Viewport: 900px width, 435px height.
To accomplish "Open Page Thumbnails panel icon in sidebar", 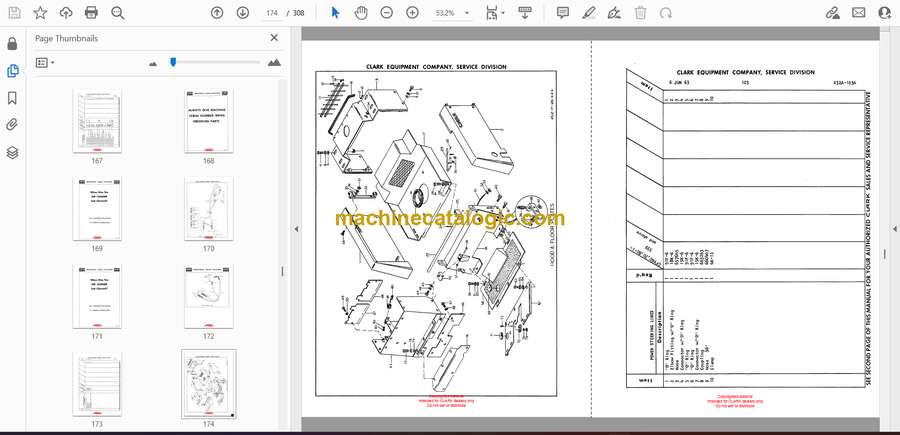I will [x=13, y=71].
